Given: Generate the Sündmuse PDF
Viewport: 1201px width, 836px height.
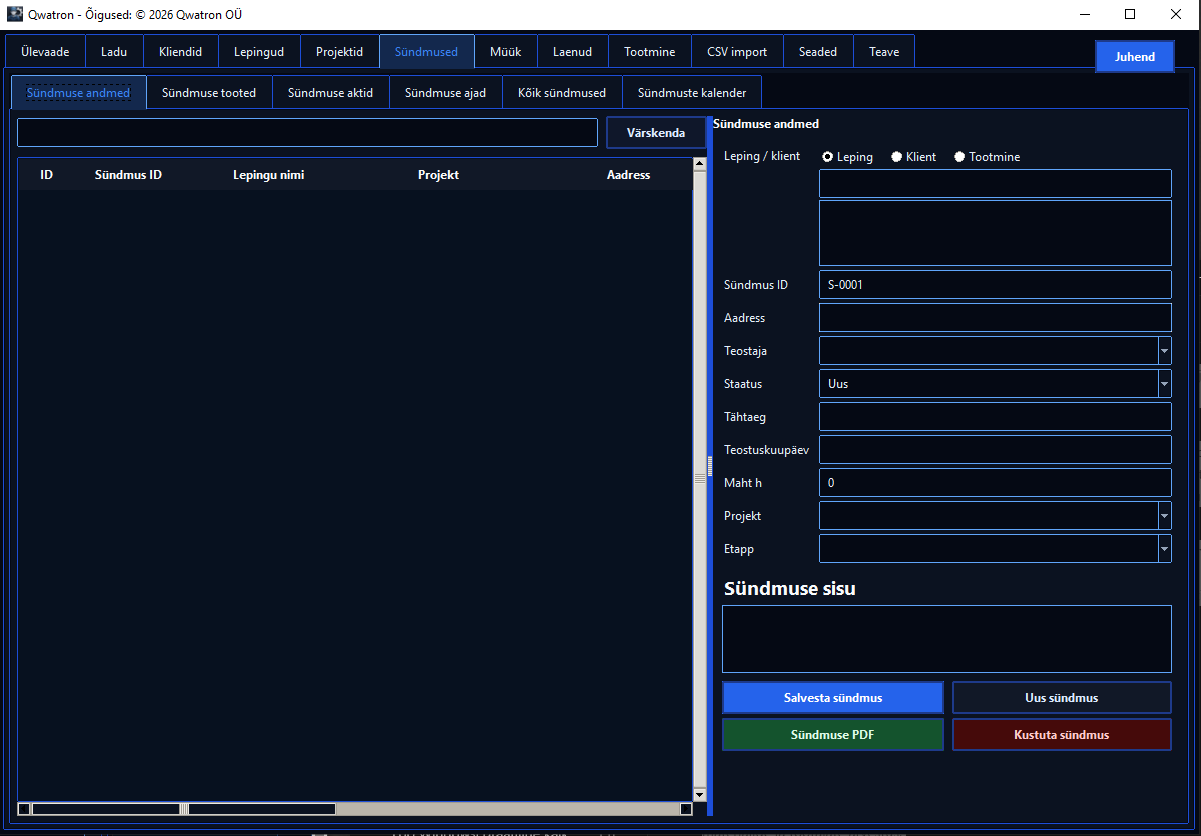Looking at the screenshot, I should click(x=833, y=735).
